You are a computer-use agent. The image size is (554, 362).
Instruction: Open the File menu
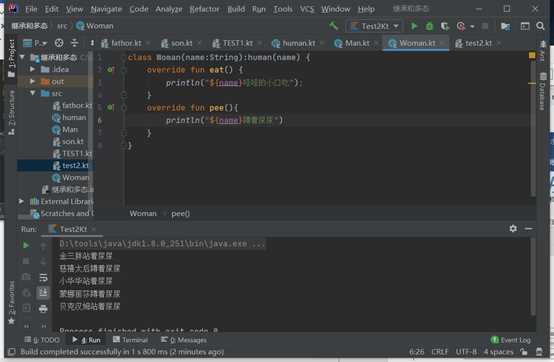[x=31, y=9]
